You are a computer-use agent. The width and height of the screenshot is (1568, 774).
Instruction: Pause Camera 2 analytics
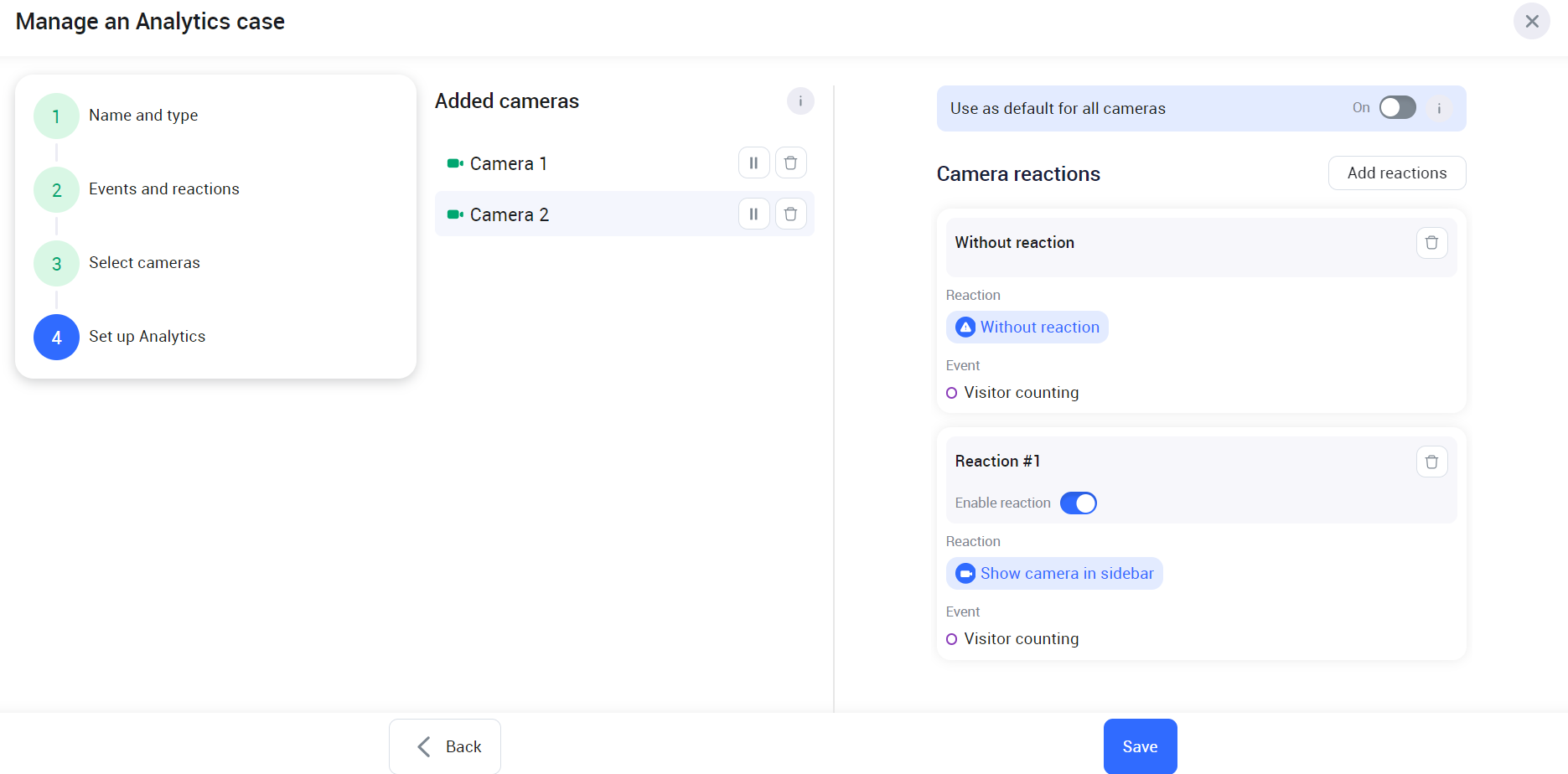[x=753, y=214]
